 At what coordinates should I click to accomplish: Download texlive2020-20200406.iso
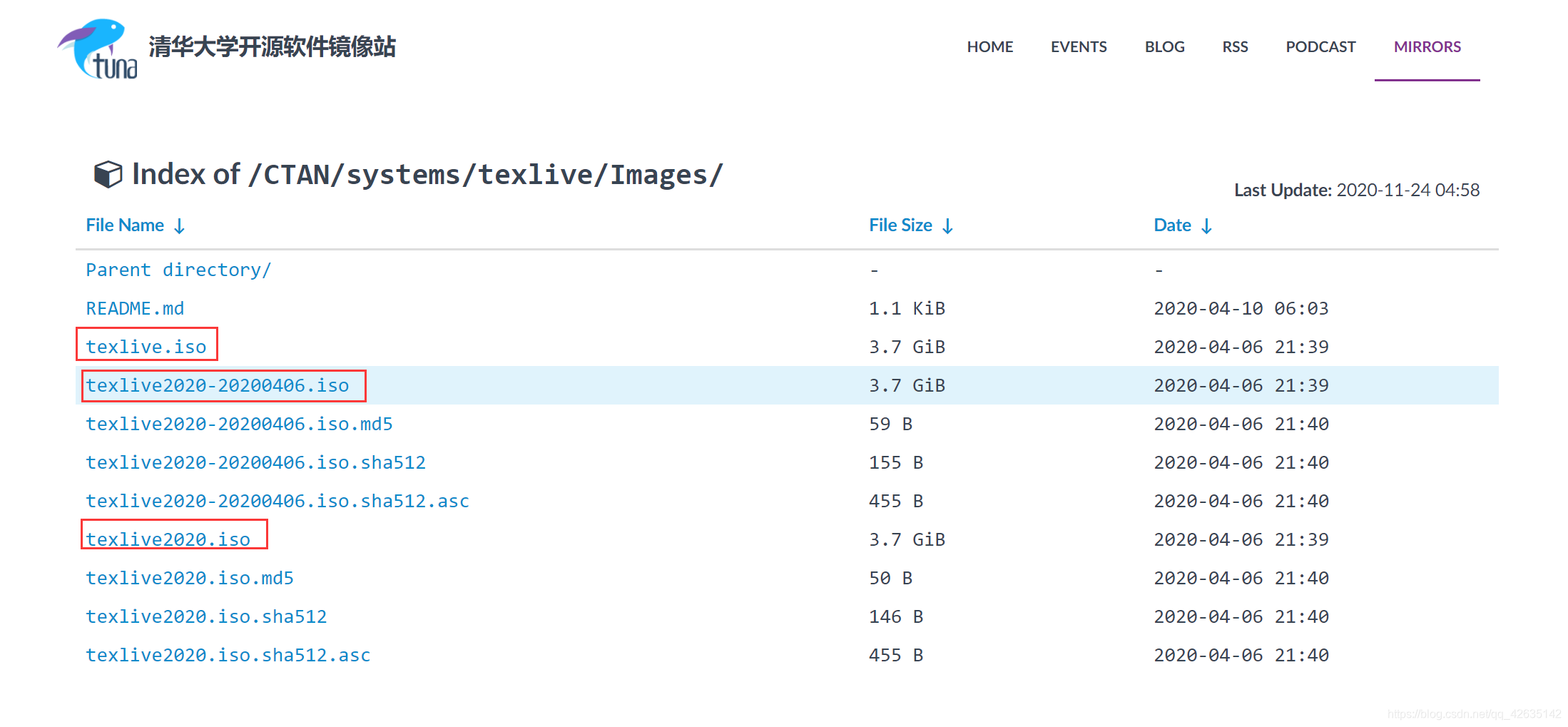coord(218,385)
